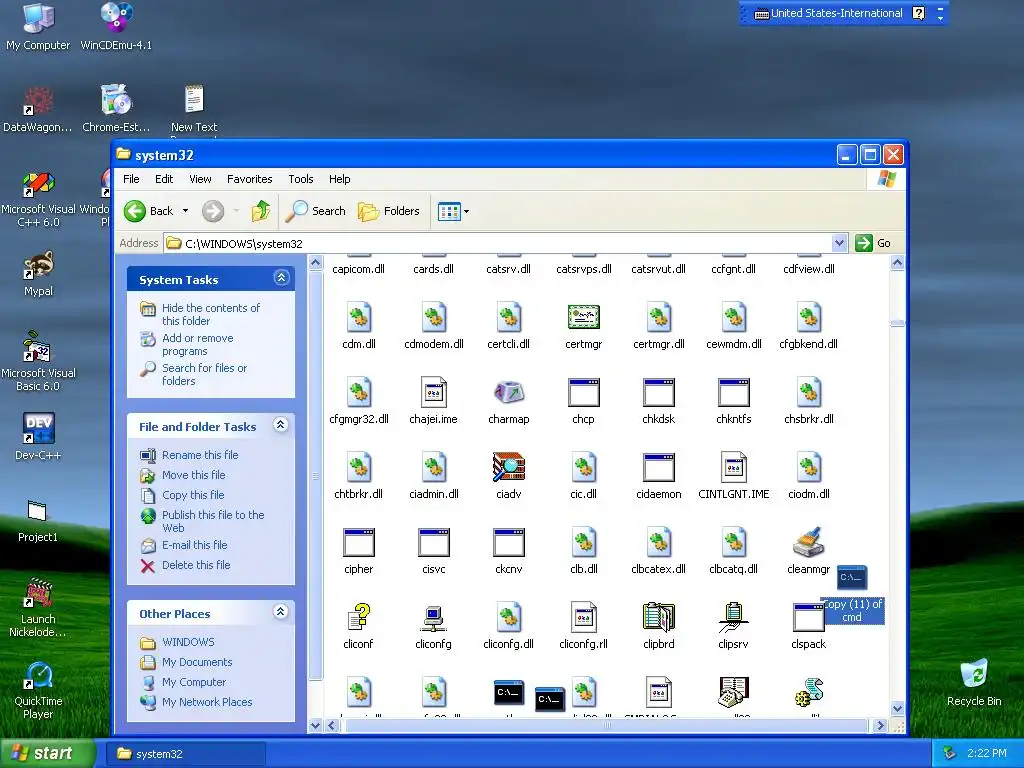The height and width of the screenshot is (768, 1024).
Task: Select the clspack program icon
Action: [808, 618]
